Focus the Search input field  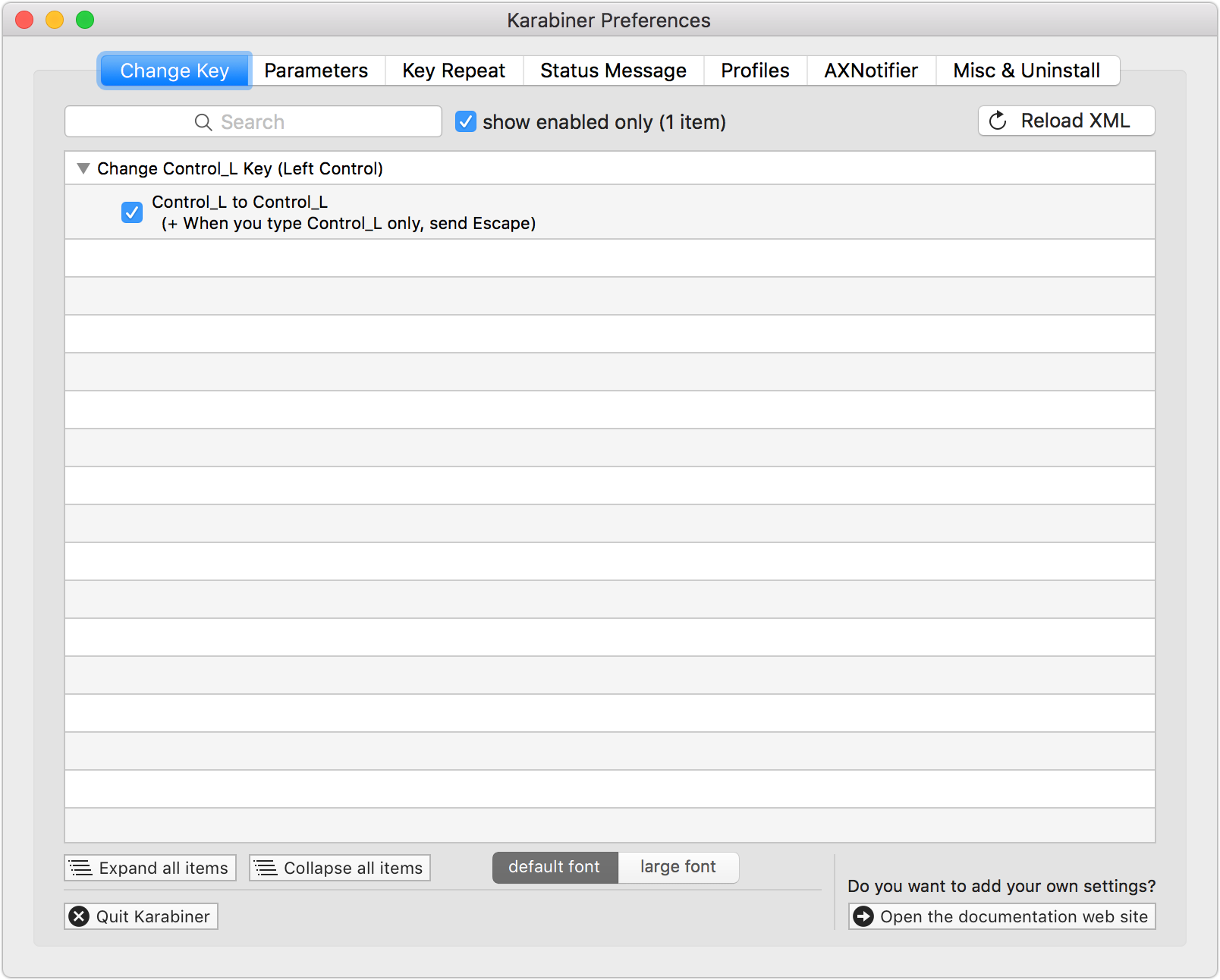pyautogui.click(x=253, y=121)
